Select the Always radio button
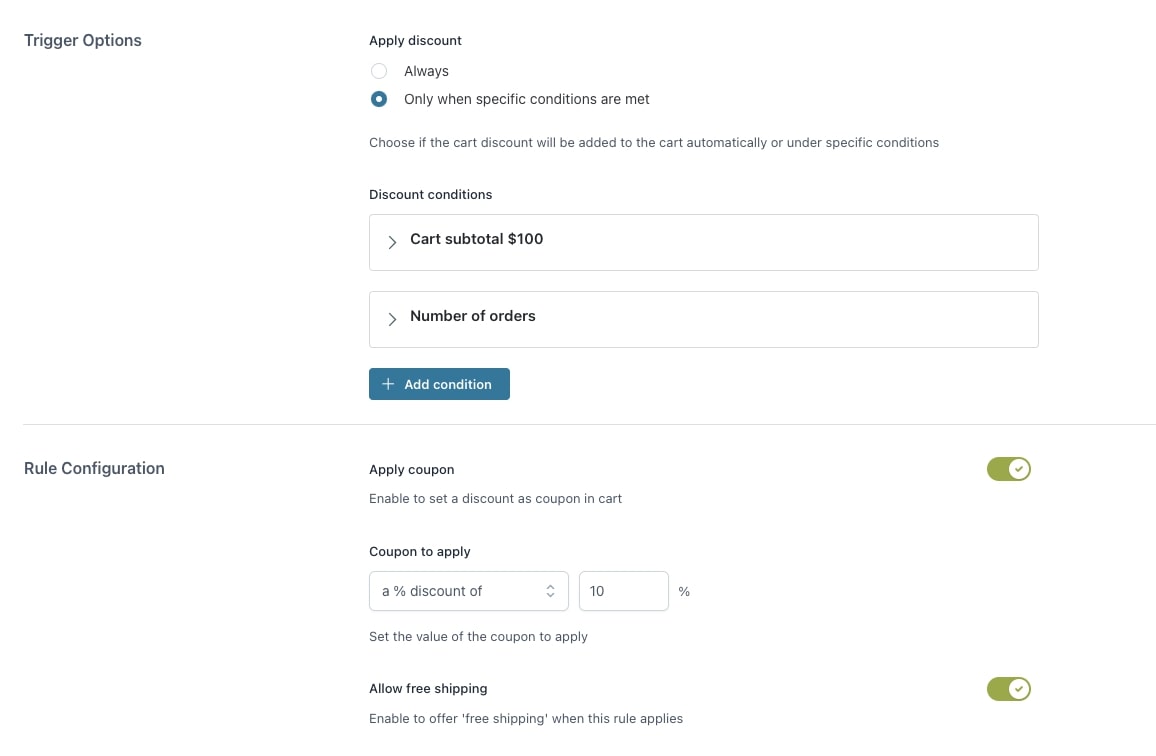 (x=379, y=71)
